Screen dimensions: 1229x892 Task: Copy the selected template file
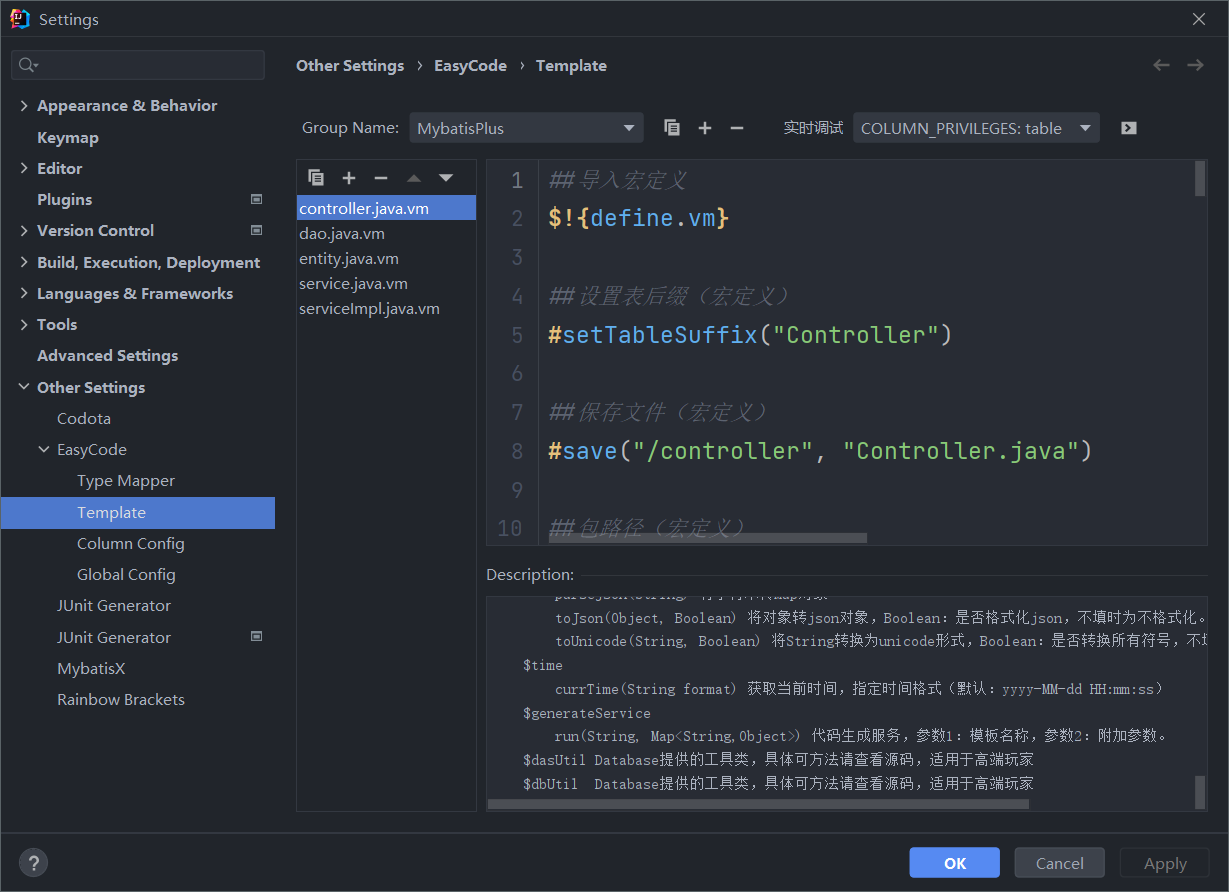click(316, 178)
